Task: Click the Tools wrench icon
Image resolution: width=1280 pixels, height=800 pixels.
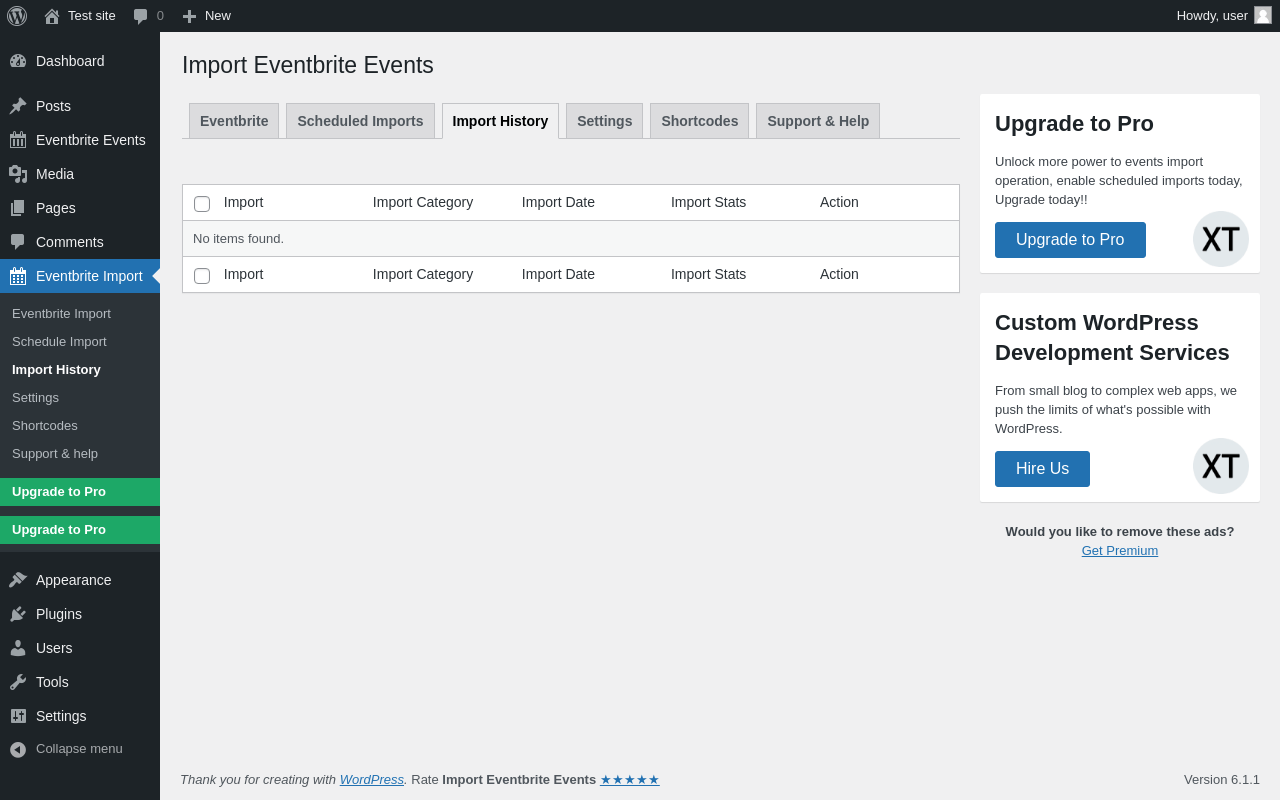Action: (18, 682)
